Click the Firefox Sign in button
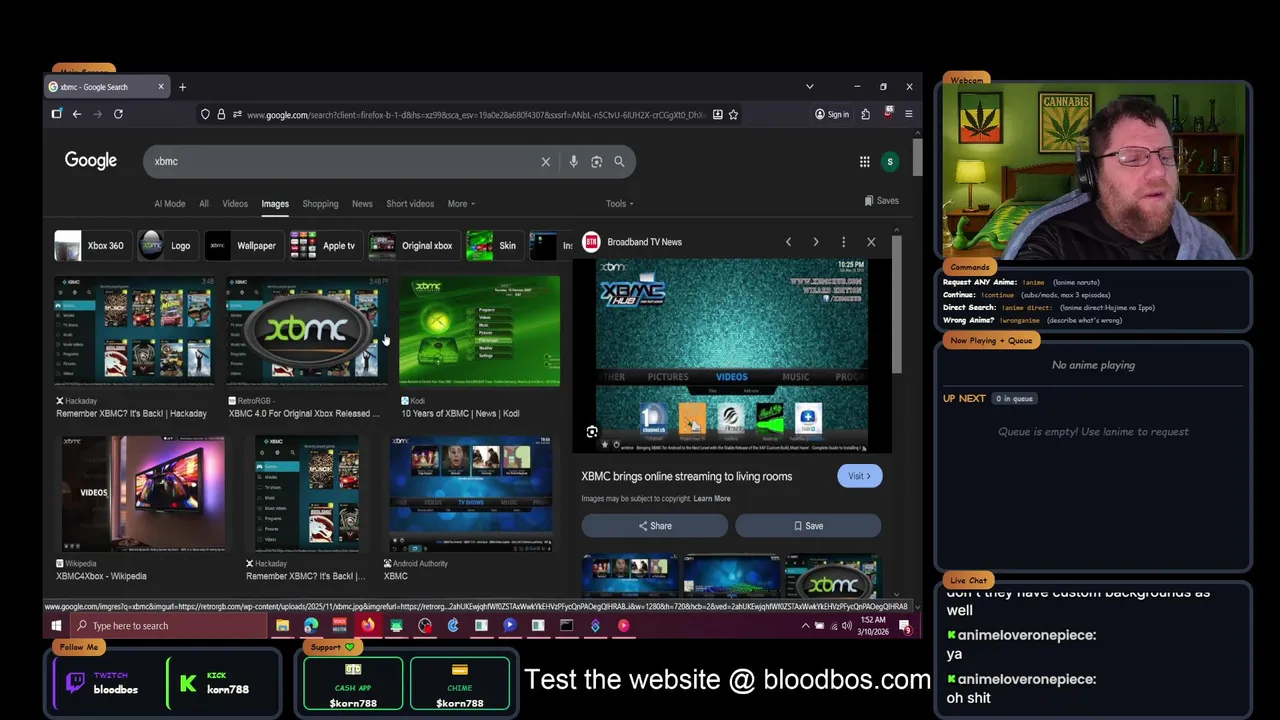This screenshot has width=1280, height=720. click(832, 114)
